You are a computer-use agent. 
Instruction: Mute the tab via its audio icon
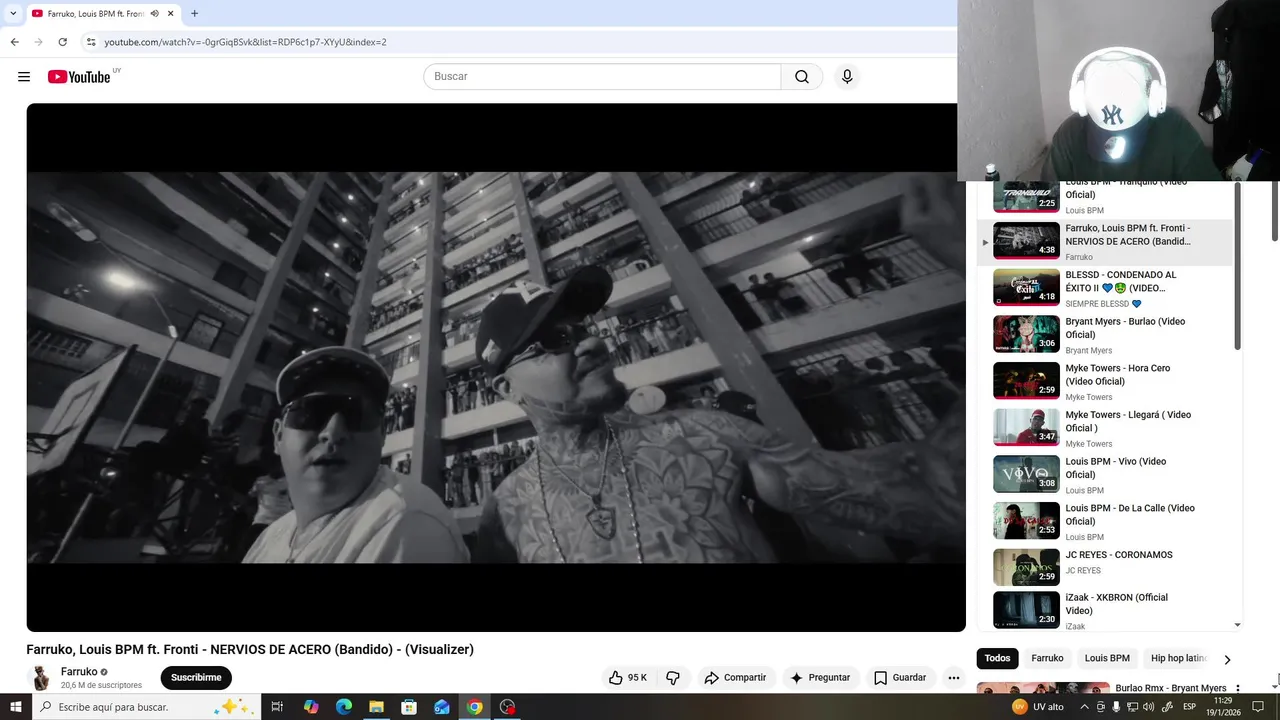154,14
